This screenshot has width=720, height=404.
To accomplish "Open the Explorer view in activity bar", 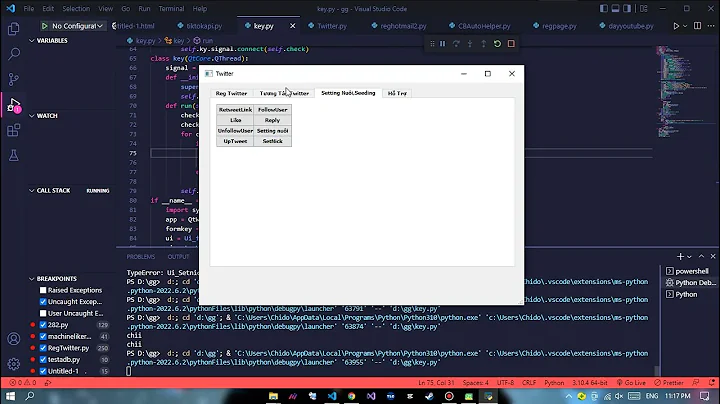I will point(14,29).
